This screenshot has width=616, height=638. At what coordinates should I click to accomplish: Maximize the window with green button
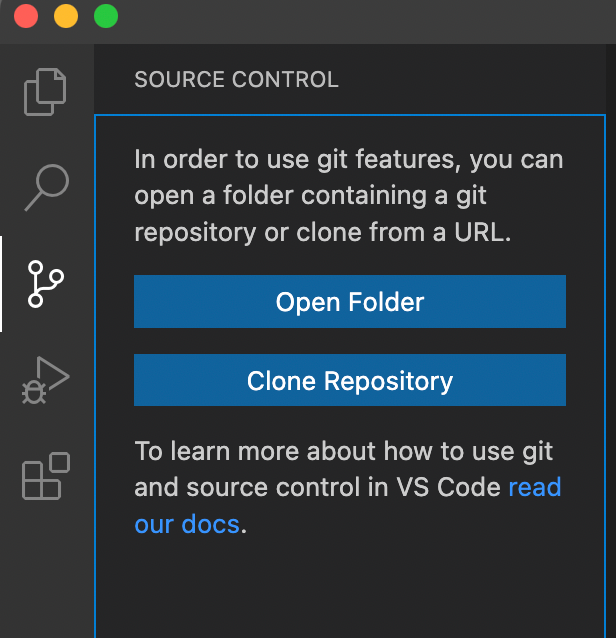click(106, 16)
